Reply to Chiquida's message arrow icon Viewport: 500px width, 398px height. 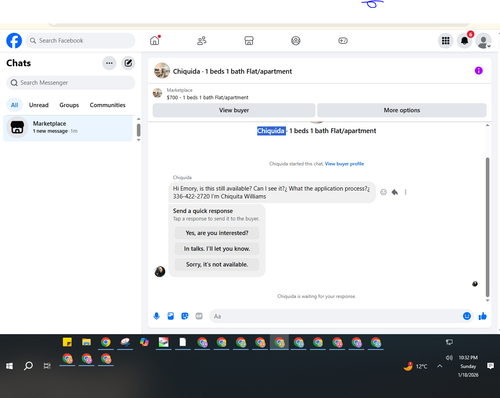pyautogui.click(x=395, y=192)
